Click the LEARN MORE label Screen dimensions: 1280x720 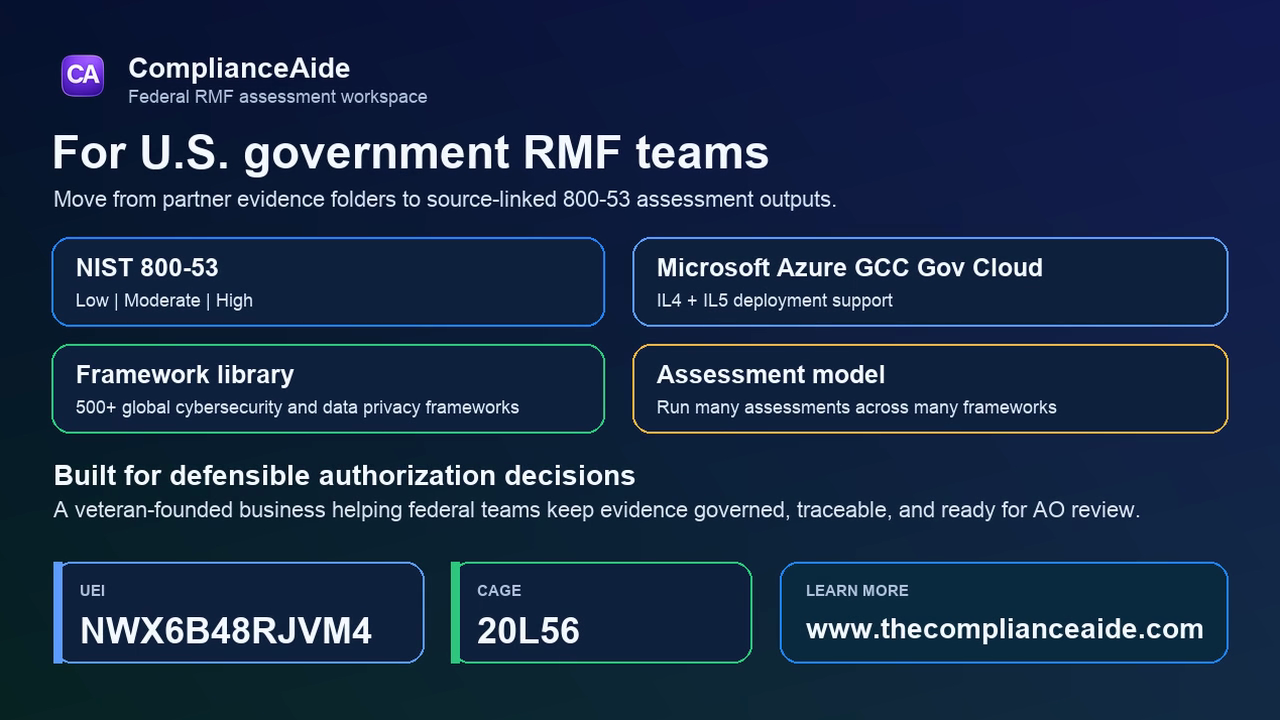pos(857,591)
